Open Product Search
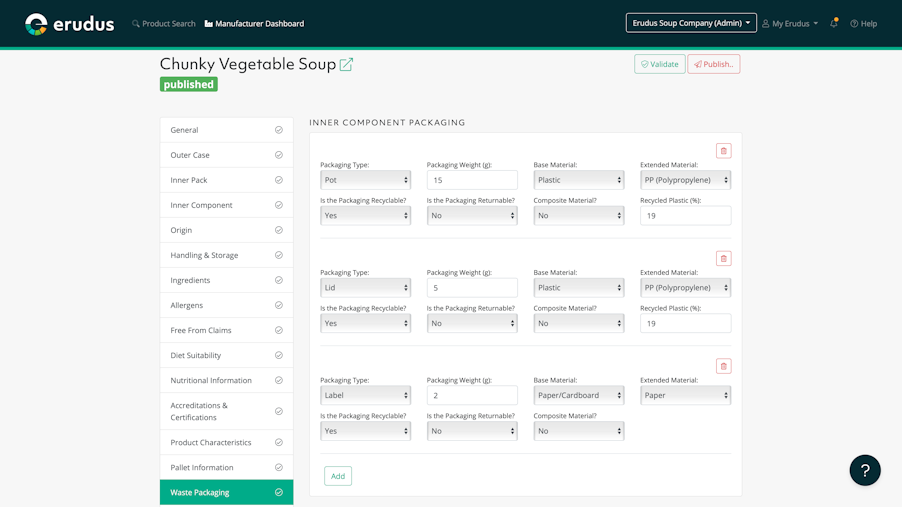This screenshot has width=902, height=507. pos(164,24)
